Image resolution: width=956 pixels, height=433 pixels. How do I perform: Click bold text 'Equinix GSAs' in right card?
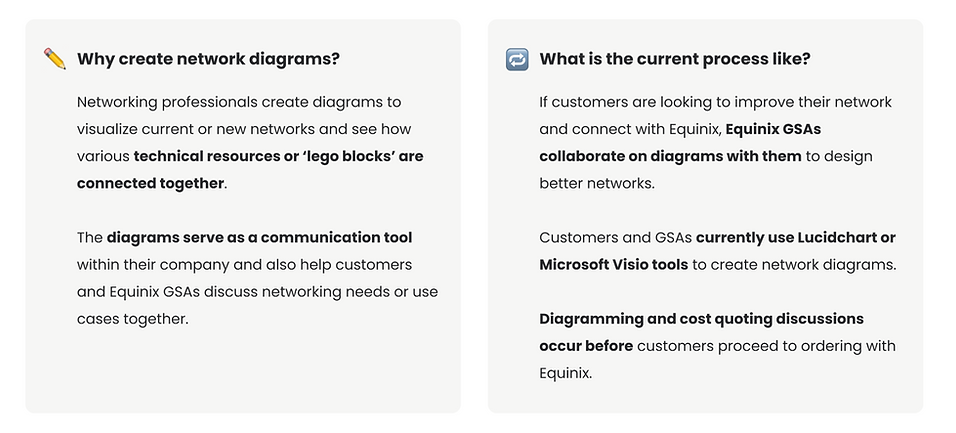773,129
